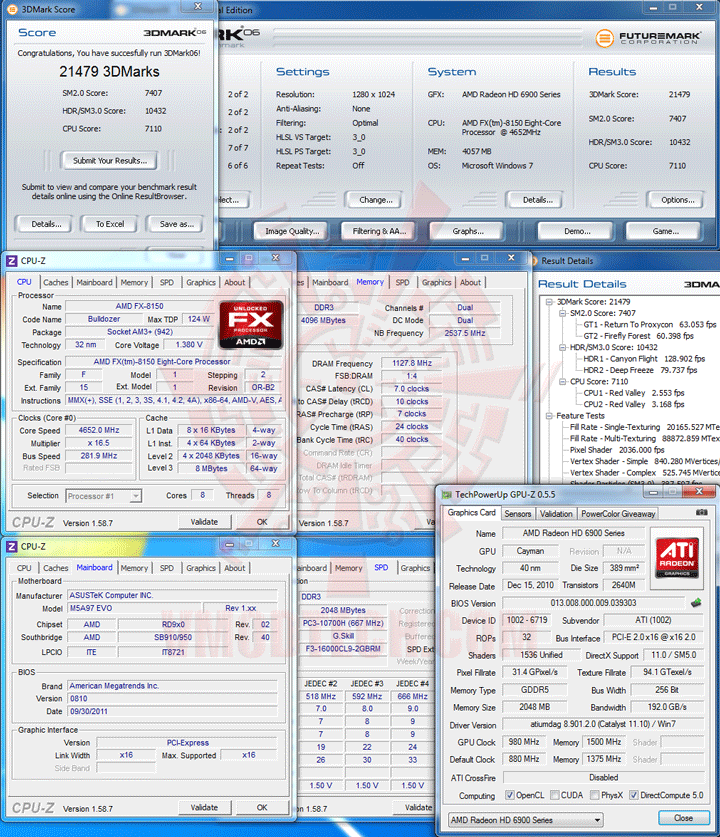
Task: Select the About tab in the CPU-Z Mainboard window
Action: 234,568
